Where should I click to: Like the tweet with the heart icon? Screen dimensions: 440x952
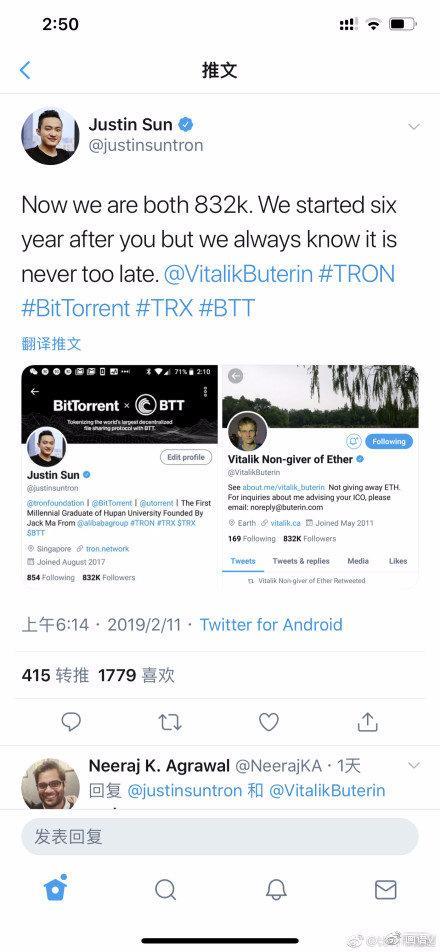pos(269,722)
